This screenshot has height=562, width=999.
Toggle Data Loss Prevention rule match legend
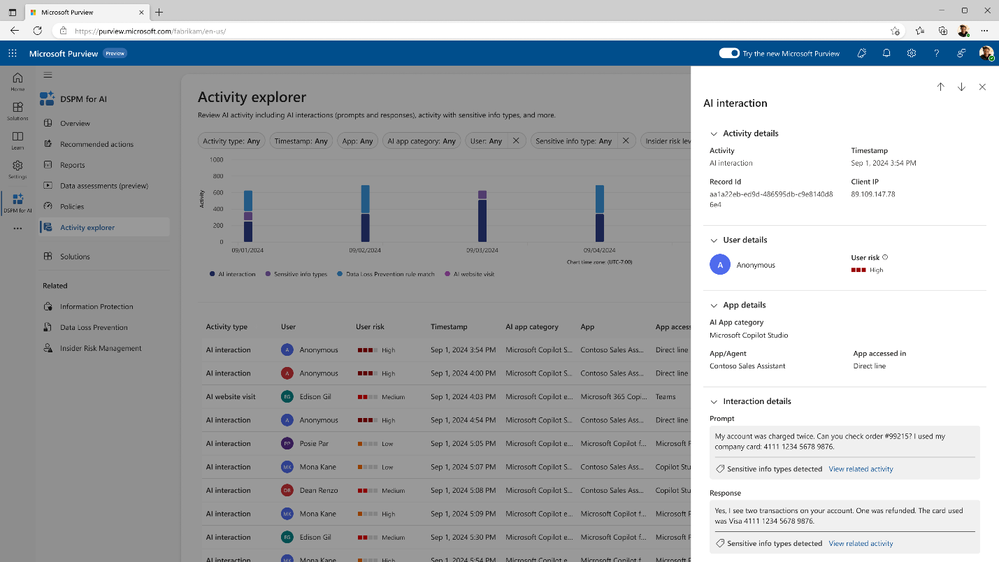coord(385,274)
